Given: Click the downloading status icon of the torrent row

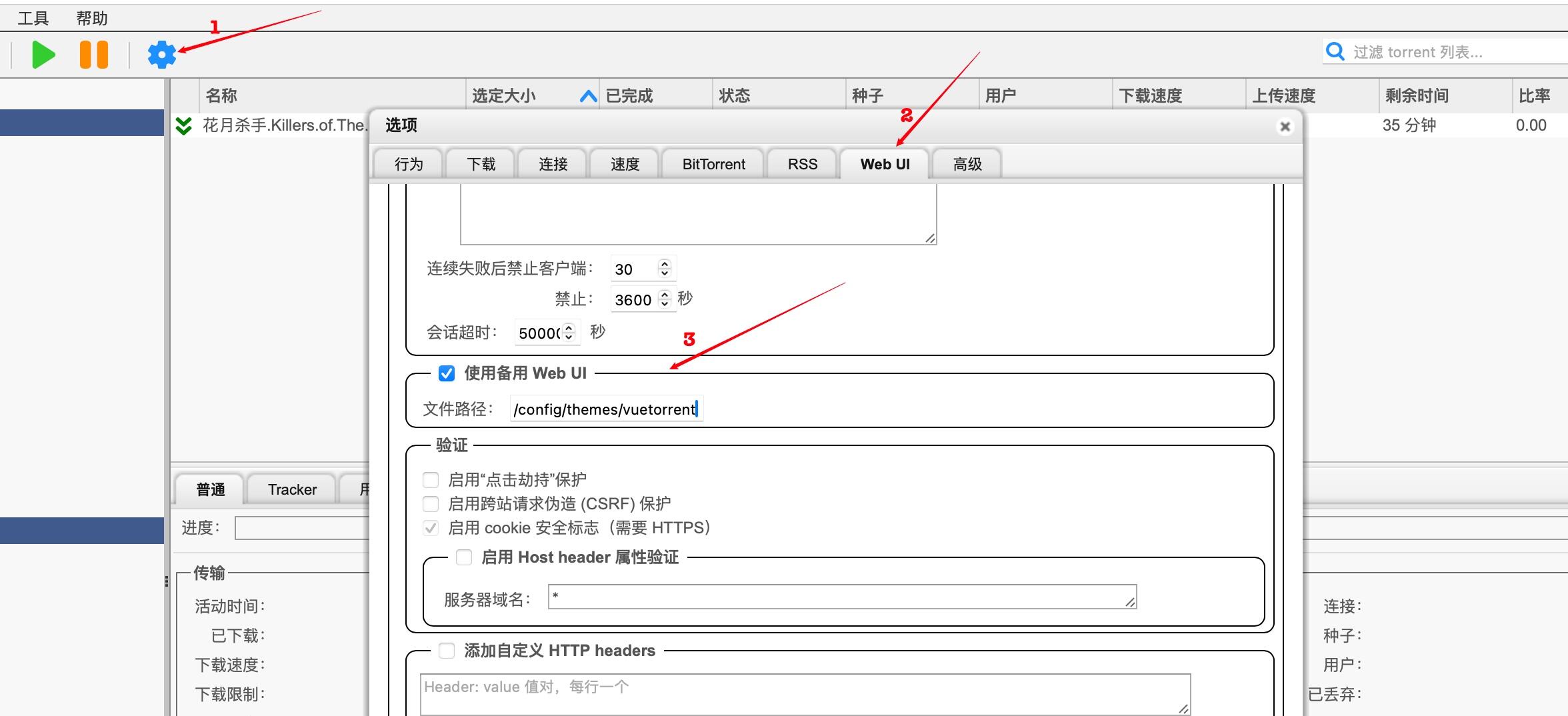Looking at the screenshot, I should point(183,125).
